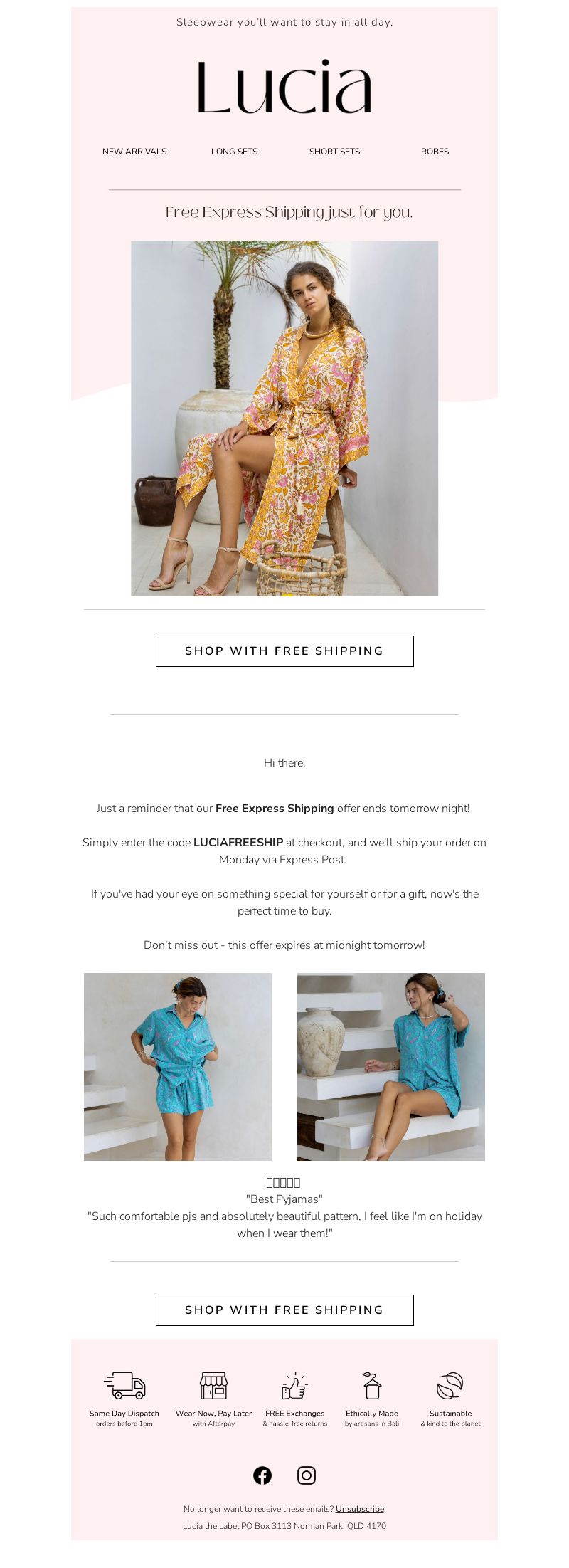Click the Ethically Made bottle icon

point(372,1385)
